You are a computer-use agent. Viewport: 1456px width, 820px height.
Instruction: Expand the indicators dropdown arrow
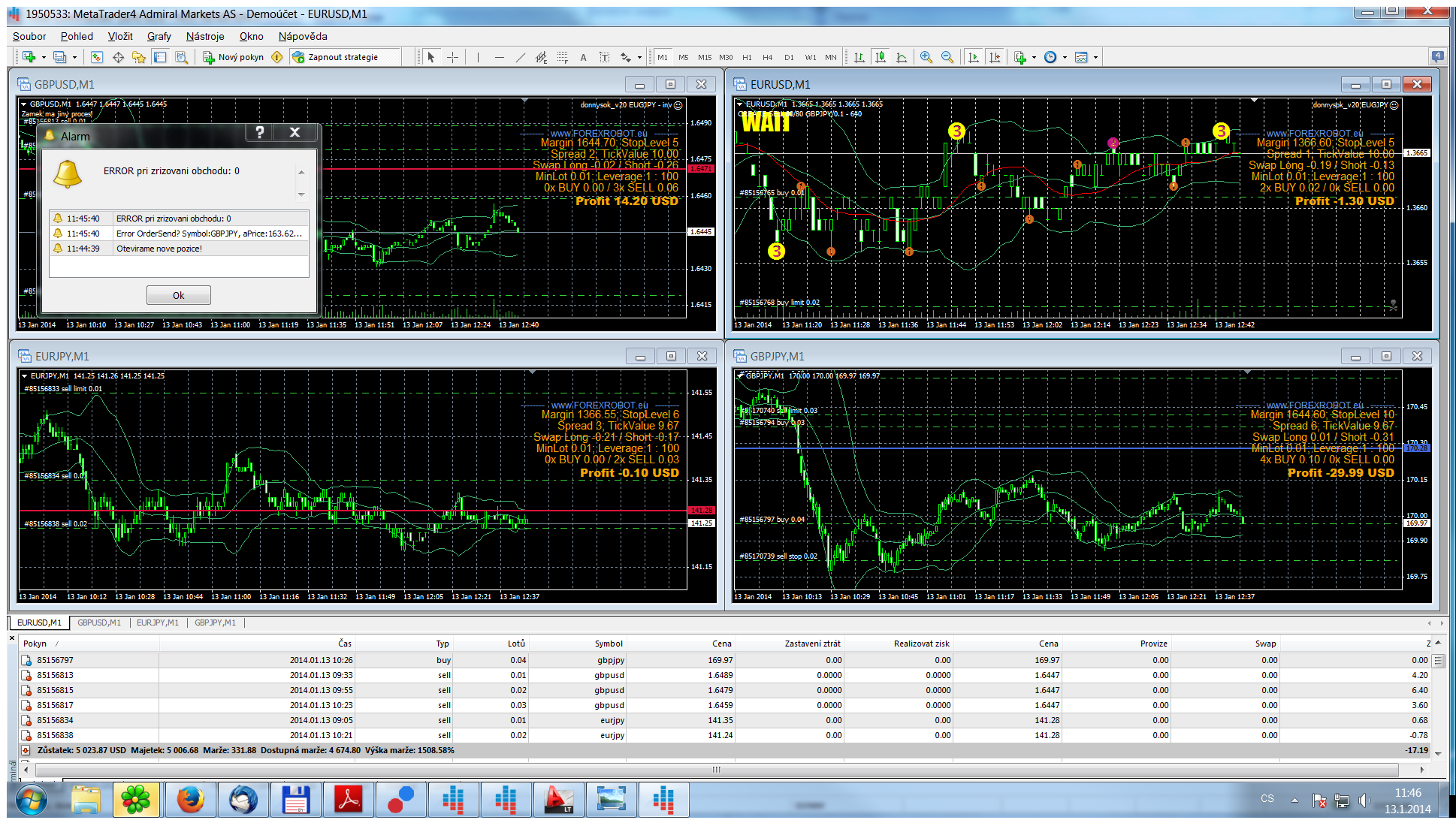coord(1035,57)
